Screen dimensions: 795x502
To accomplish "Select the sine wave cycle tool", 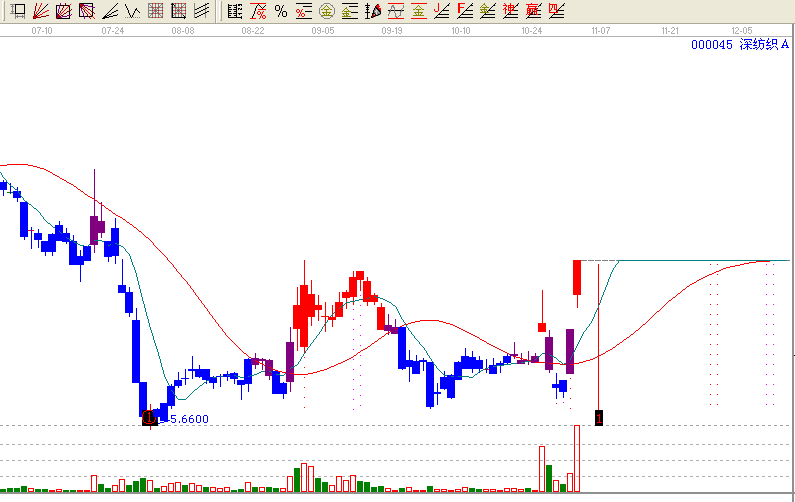I will [395, 11].
